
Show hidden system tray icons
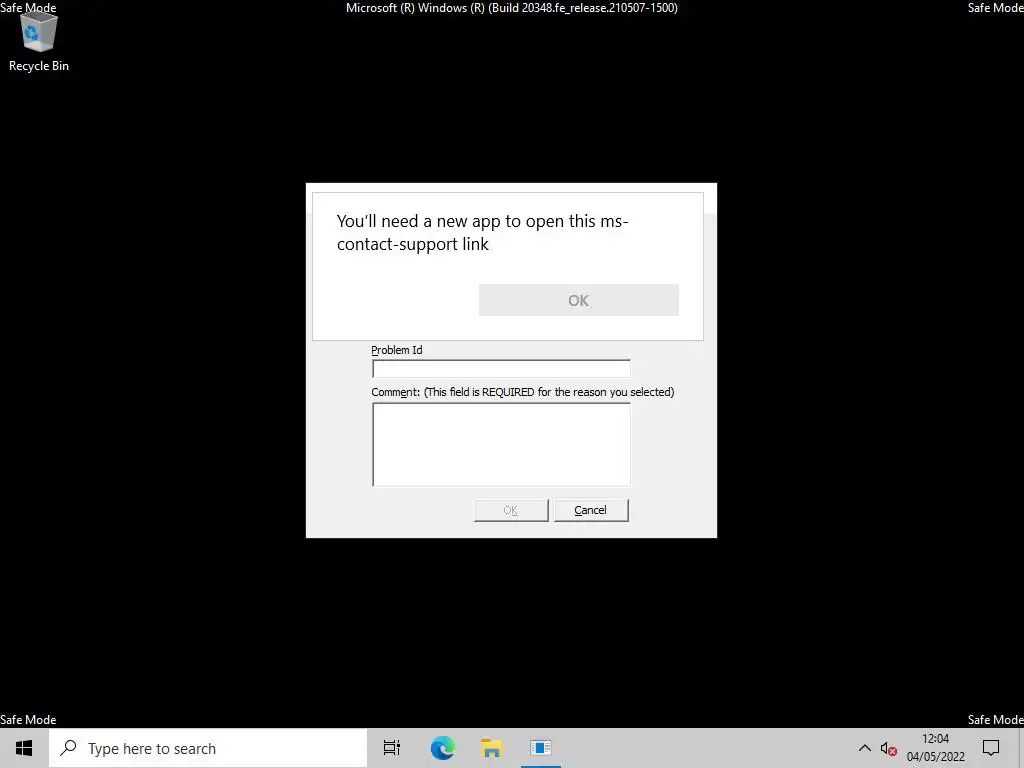864,748
